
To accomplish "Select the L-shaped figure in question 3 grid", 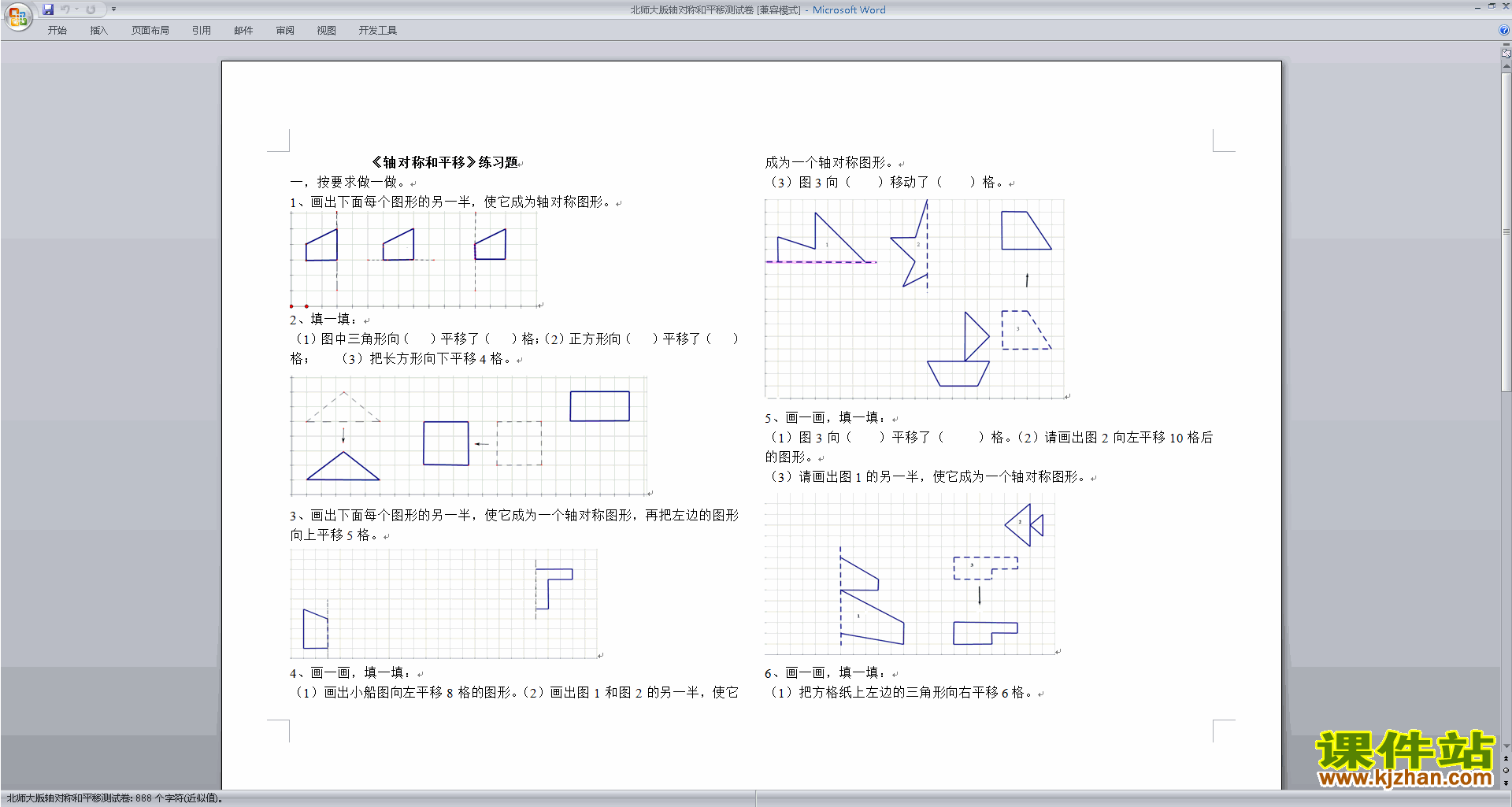I will [554, 588].
